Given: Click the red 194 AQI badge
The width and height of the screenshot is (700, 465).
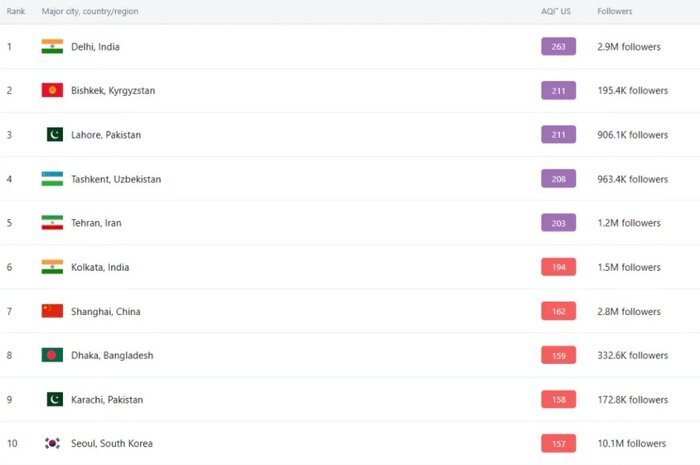Looking at the screenshot, I should click(558, 267).
